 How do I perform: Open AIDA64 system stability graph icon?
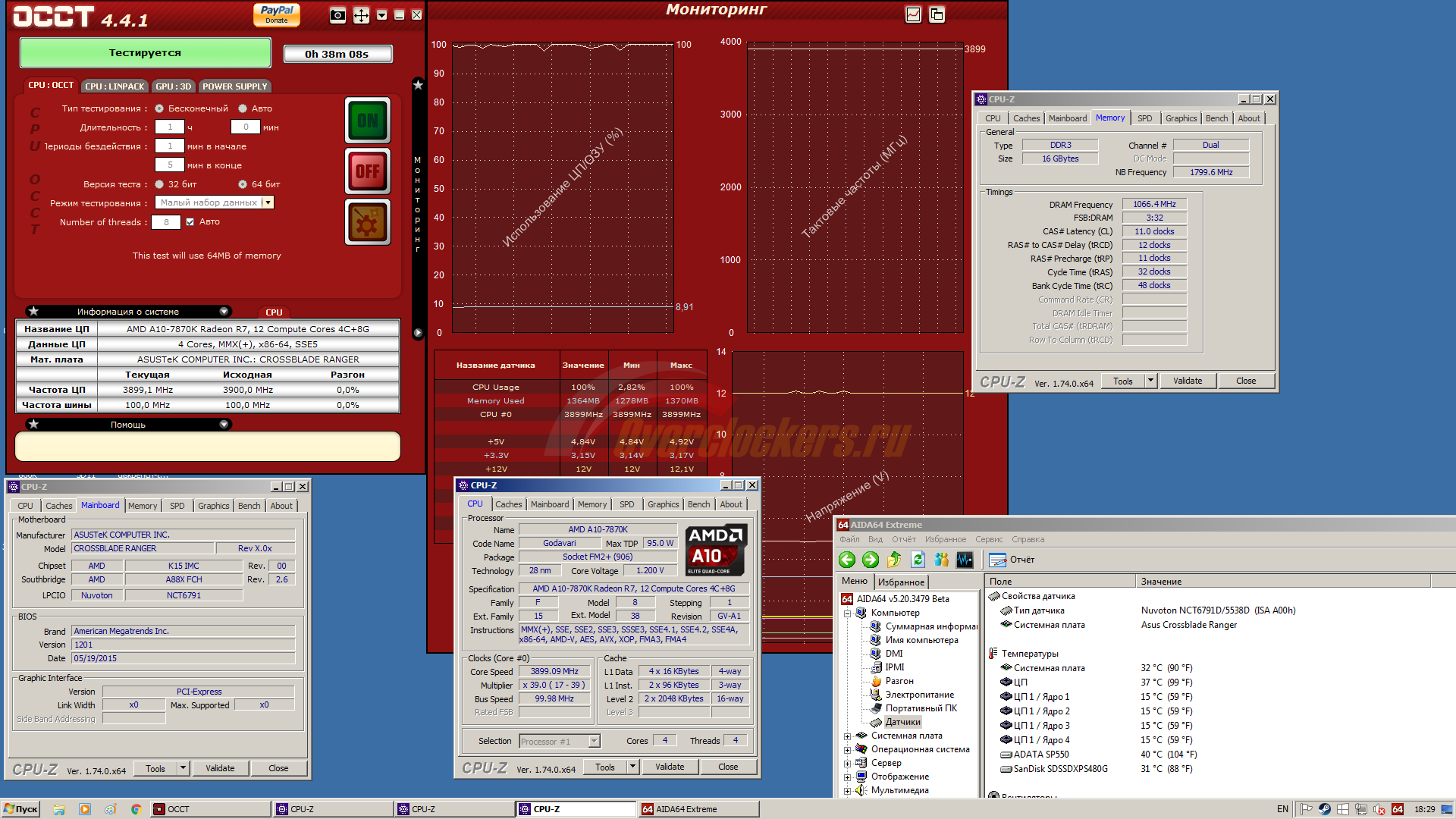point(965,560)
